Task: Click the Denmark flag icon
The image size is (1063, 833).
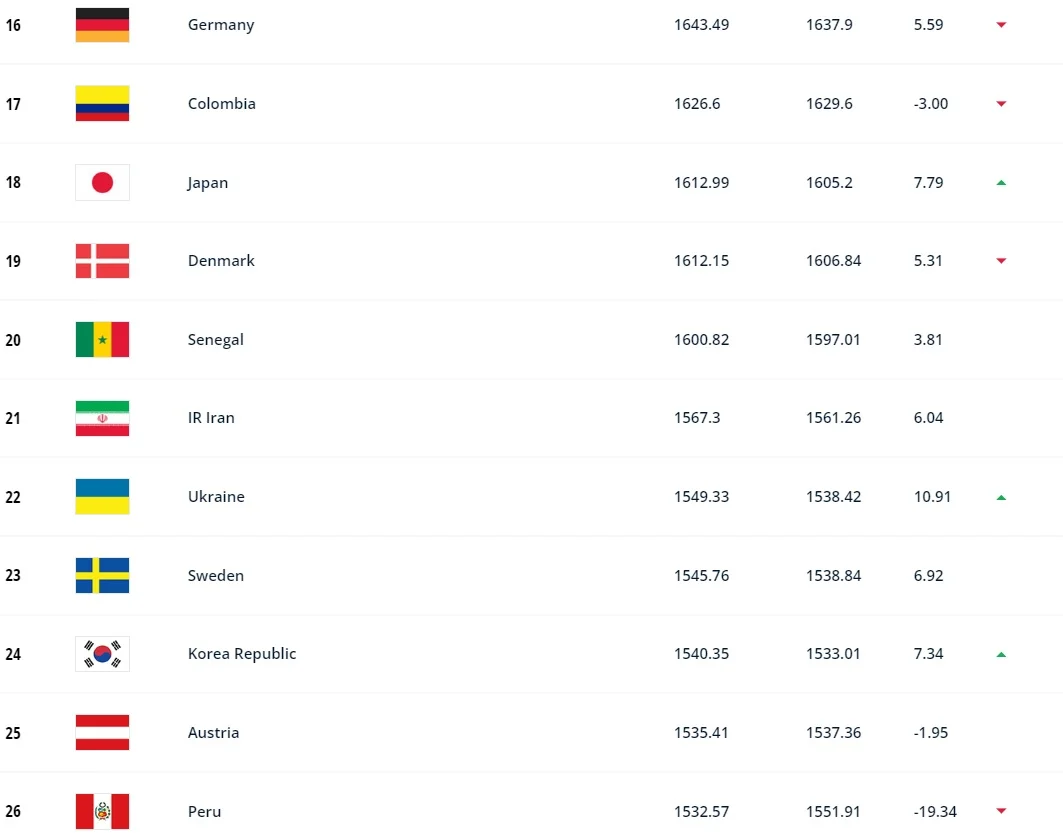Action: [102, 261]
